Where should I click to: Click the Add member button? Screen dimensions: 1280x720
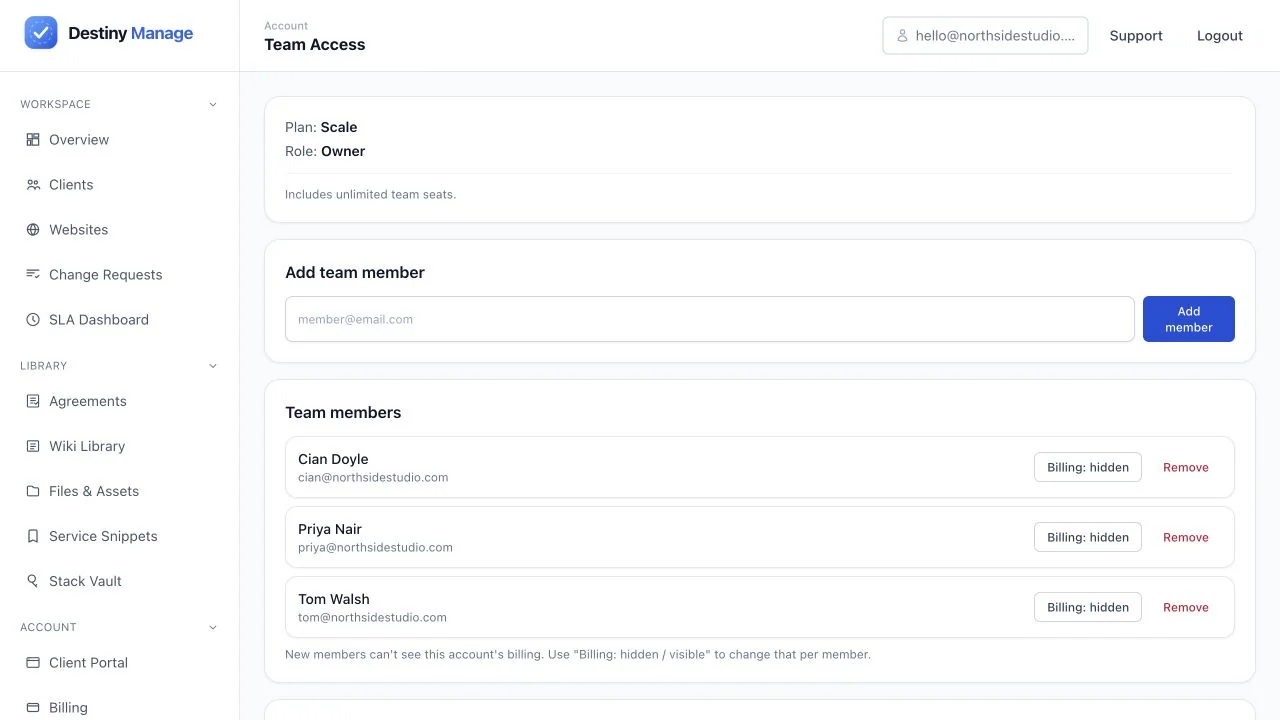coord(1189,319)
